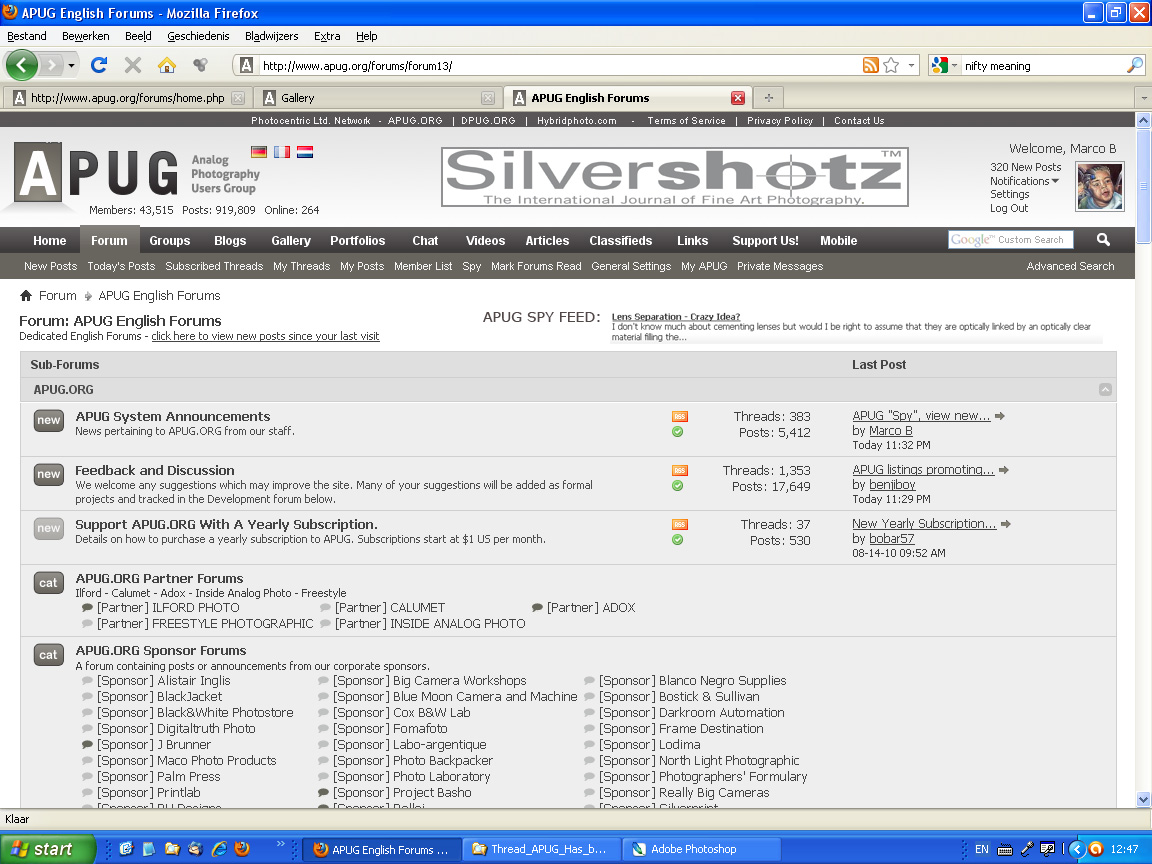Open the Portfolios navigation tab
Image resolution: width=1152 pixels, height=864 pixels.
357,240
